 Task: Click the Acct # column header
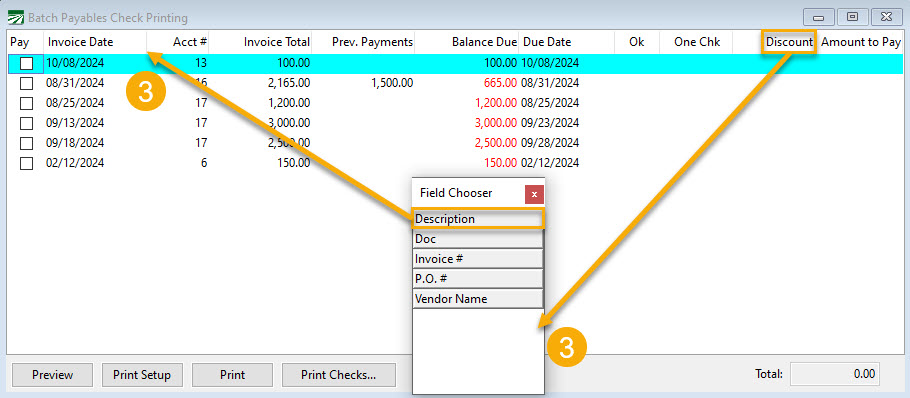point(178,42)
